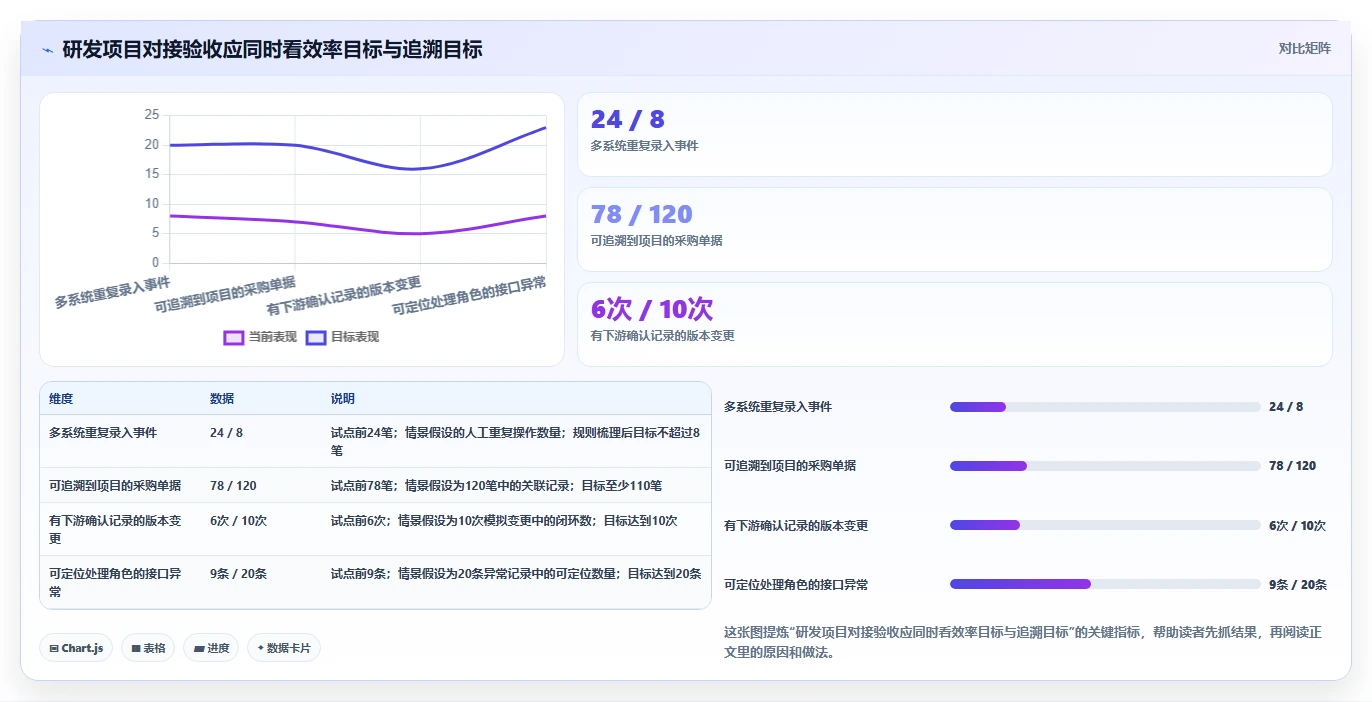The image size is (1372, 702).
Task: Click the 可追溯到项目的采购单据 progress bar
Action: tap(1105, 466)
